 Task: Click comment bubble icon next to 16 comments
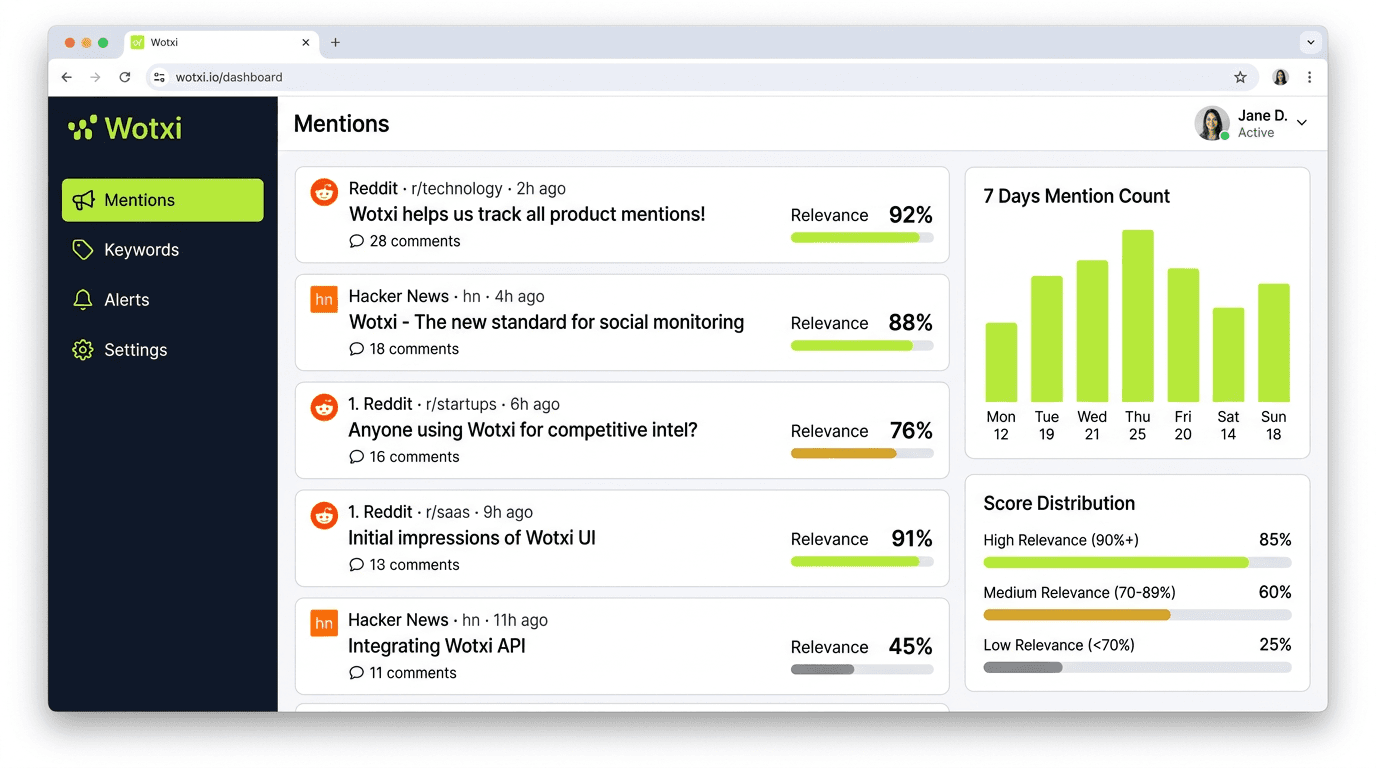pos(356,457)
